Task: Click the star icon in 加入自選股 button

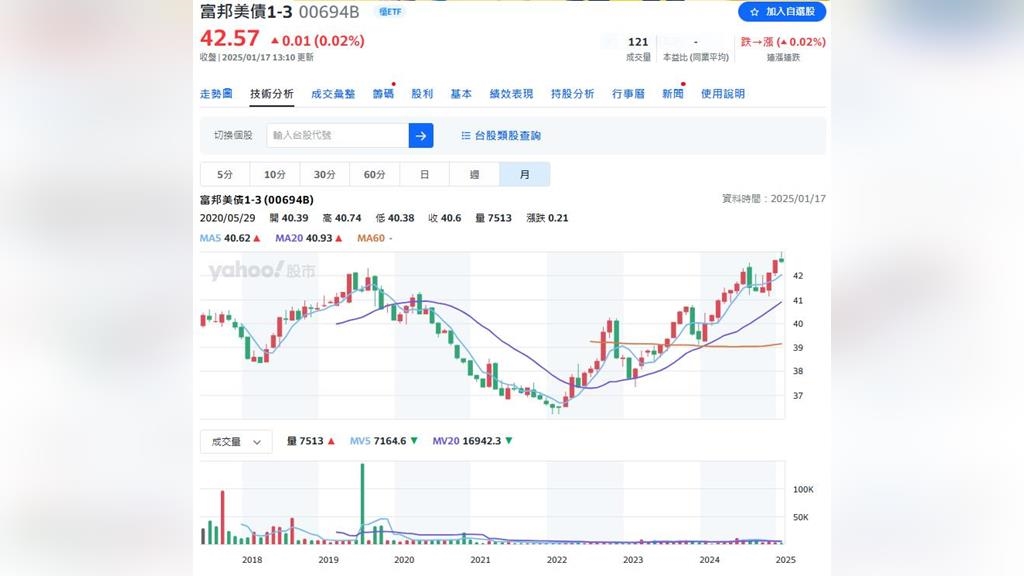Action: pyautogui.click(x=754, y=12)
